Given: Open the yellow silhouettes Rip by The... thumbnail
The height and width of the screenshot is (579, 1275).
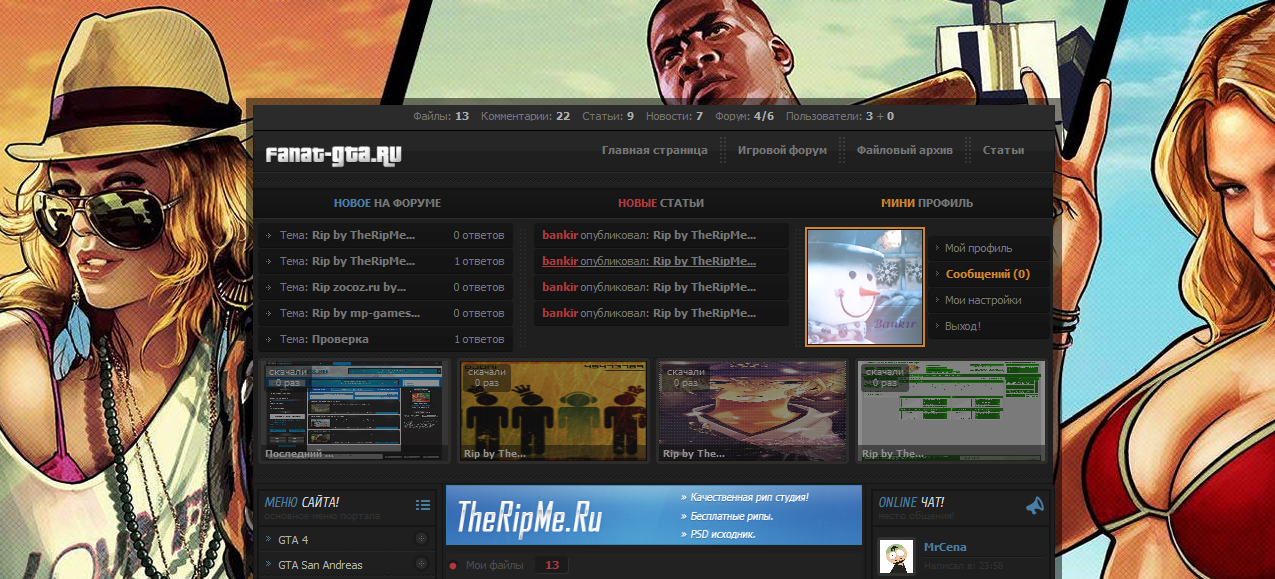Looking at the screenshot, I should click(x=554, y=411).
